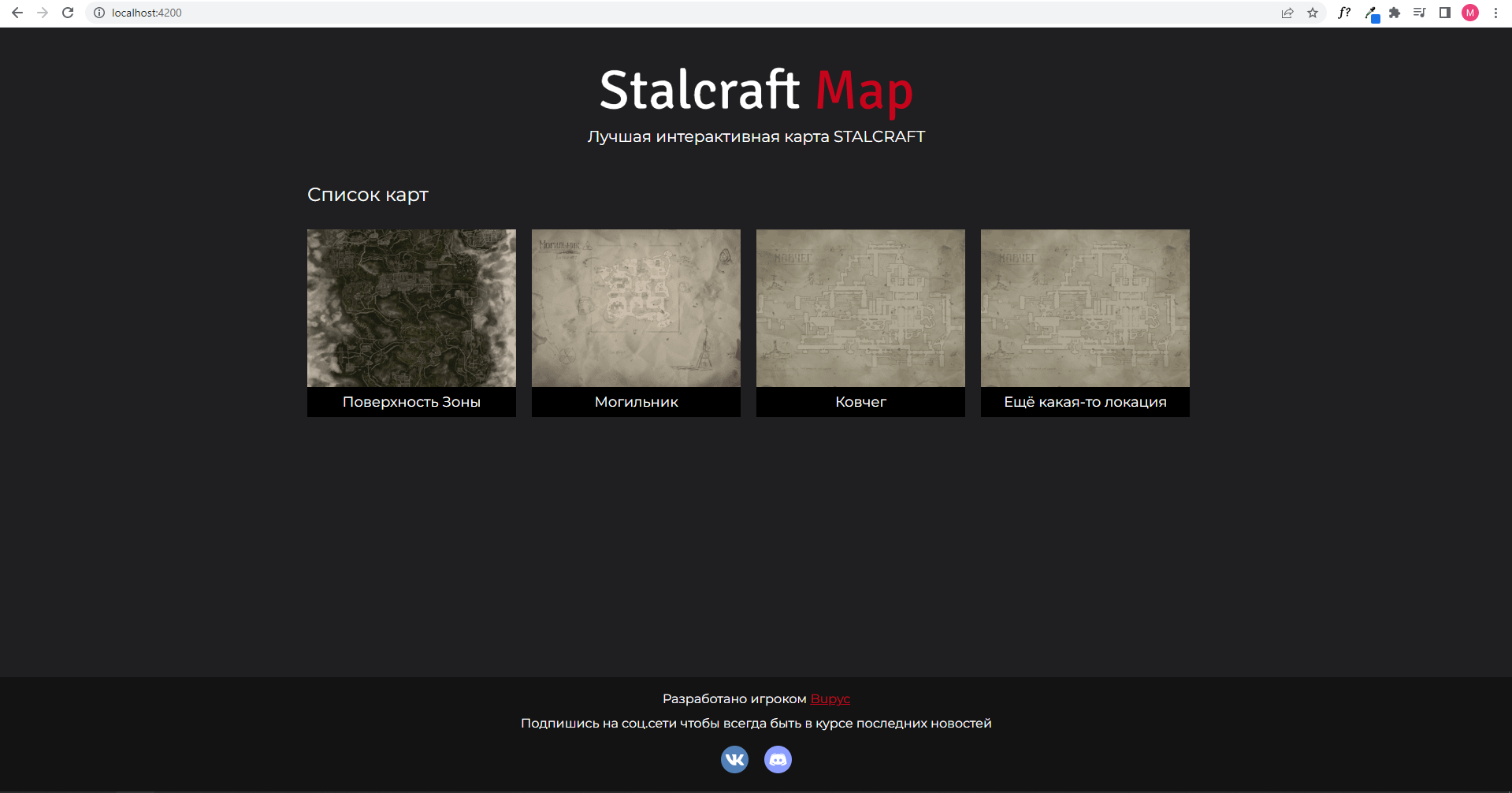
Task: Open the Ещё какая-то локация card
Action: [x=1085, y=322]
